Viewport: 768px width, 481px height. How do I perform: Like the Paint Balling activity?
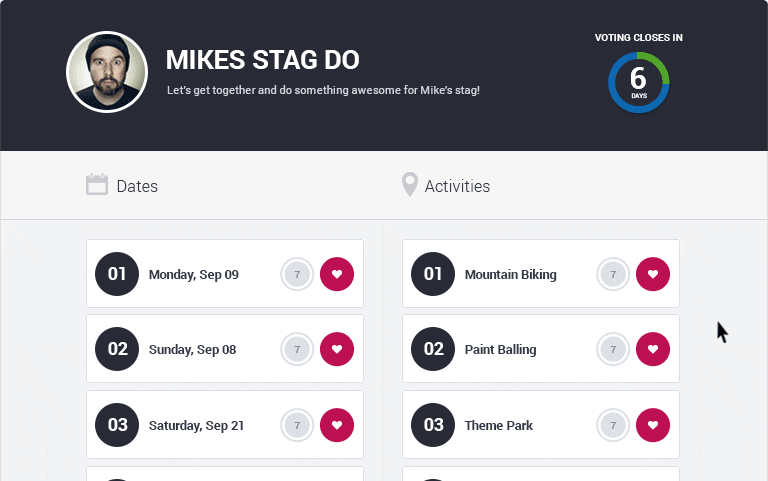tap(653, 349)
